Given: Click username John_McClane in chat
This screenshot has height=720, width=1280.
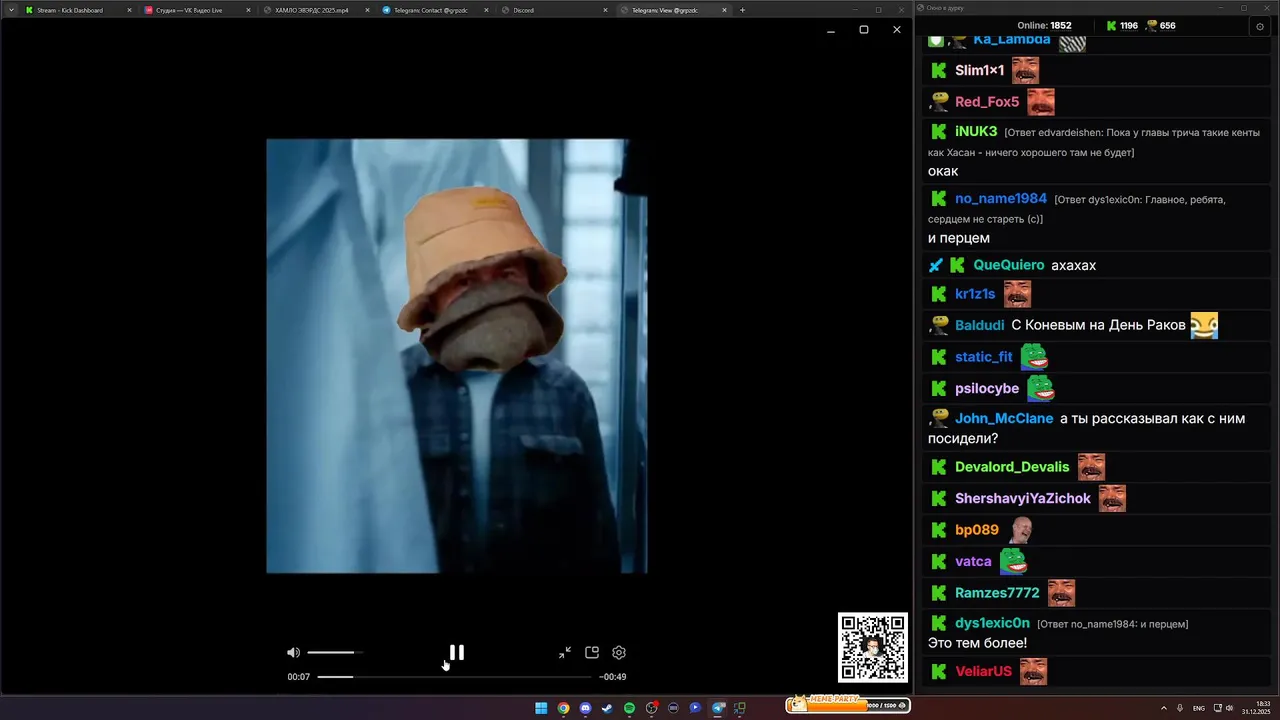Looking at the screenshot, I should pyautogui.click(x=1004, y=418).
